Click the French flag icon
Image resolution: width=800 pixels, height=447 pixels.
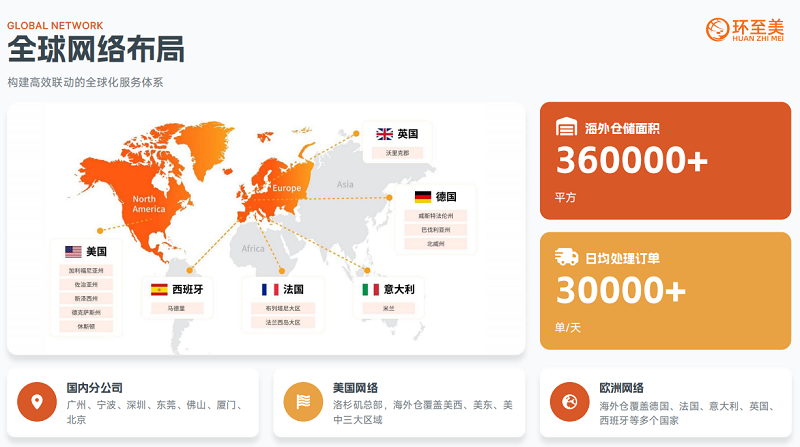270,290
